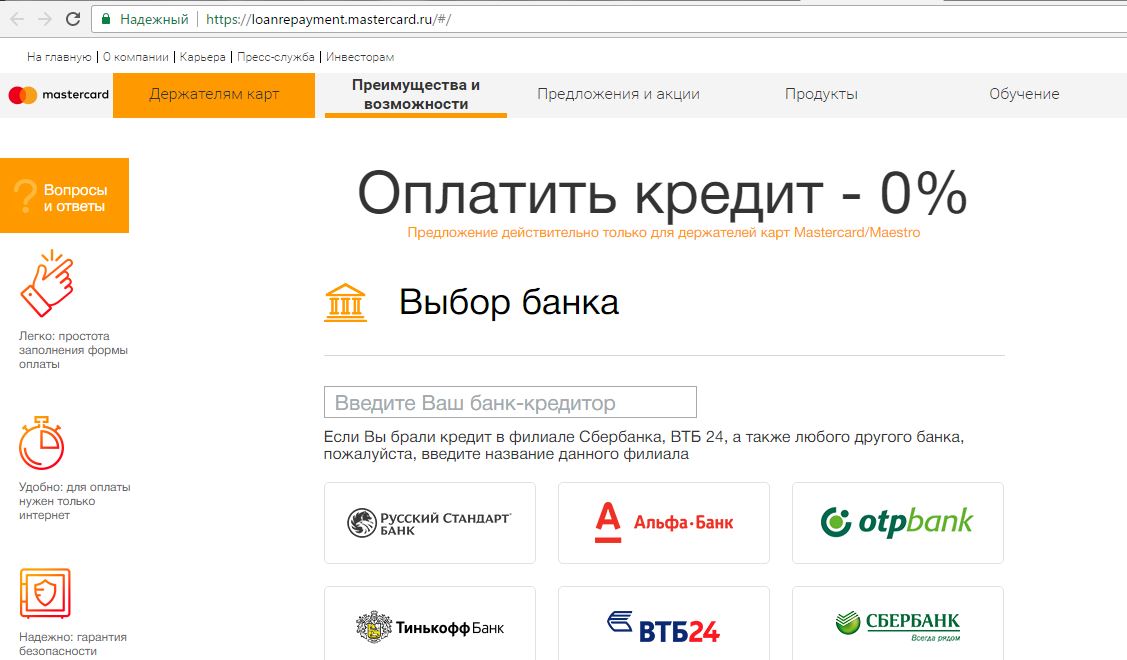Click the Надежно: гарантия безопасности text

point(73,644)
